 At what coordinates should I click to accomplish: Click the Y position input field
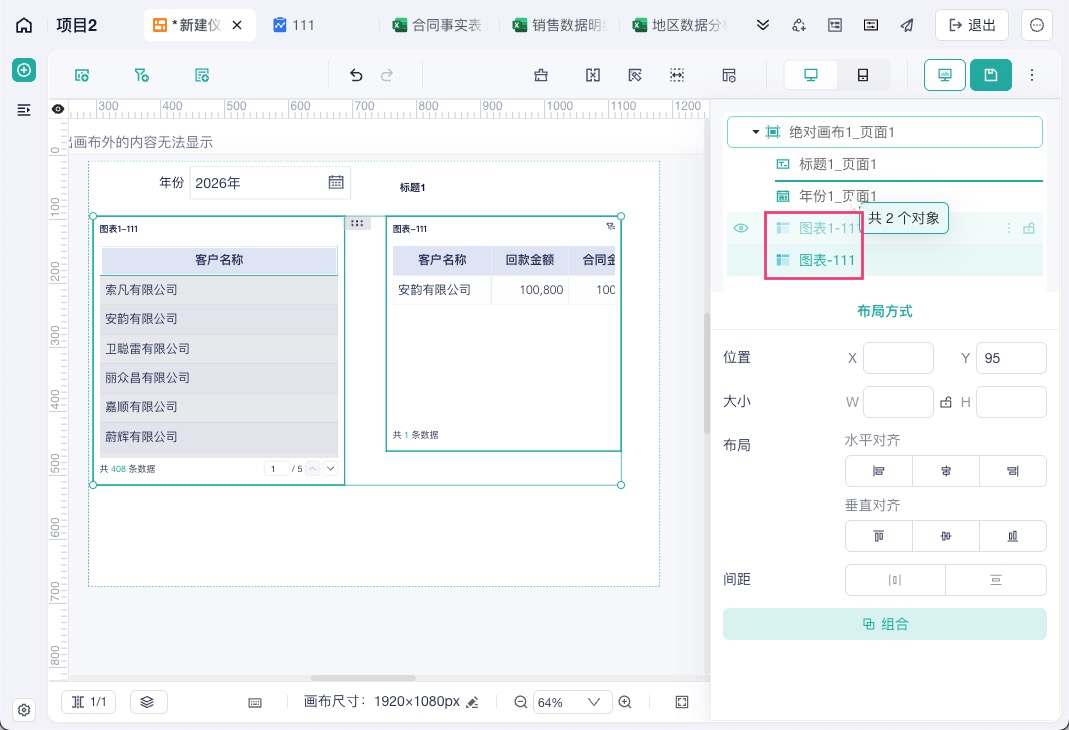[1010, 358]
